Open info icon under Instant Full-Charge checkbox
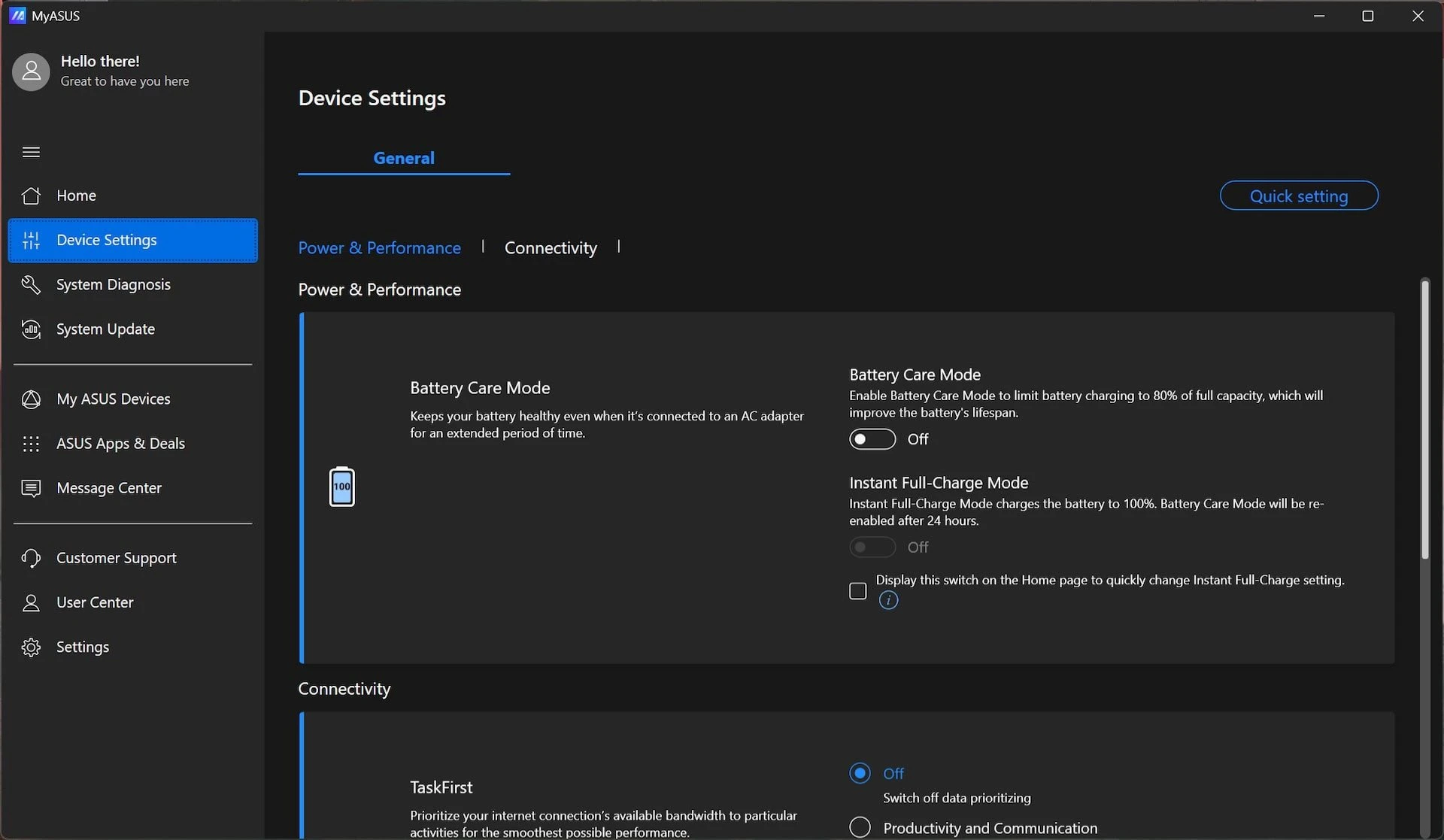 coord(888,600)
